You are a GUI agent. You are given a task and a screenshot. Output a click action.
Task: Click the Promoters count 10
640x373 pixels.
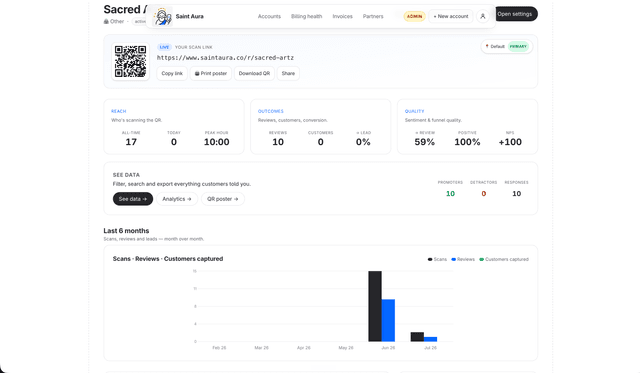coord(450,194)
